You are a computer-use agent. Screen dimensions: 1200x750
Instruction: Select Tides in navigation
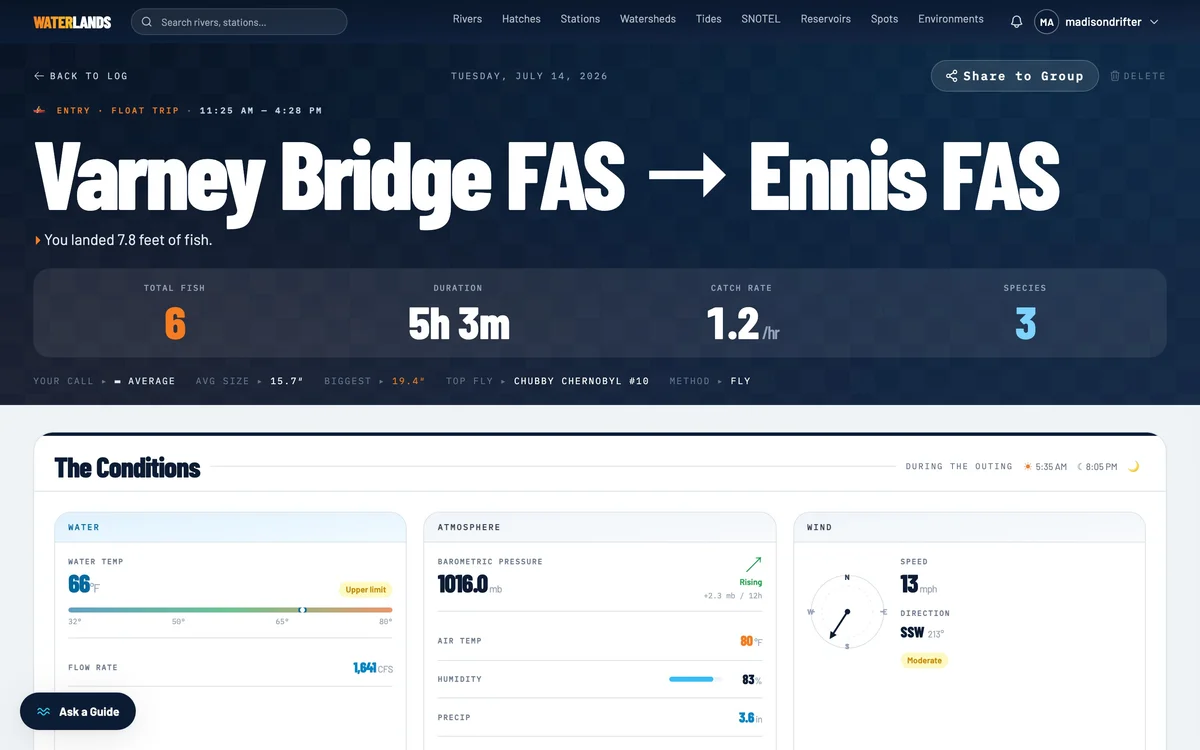pos(709,19)
